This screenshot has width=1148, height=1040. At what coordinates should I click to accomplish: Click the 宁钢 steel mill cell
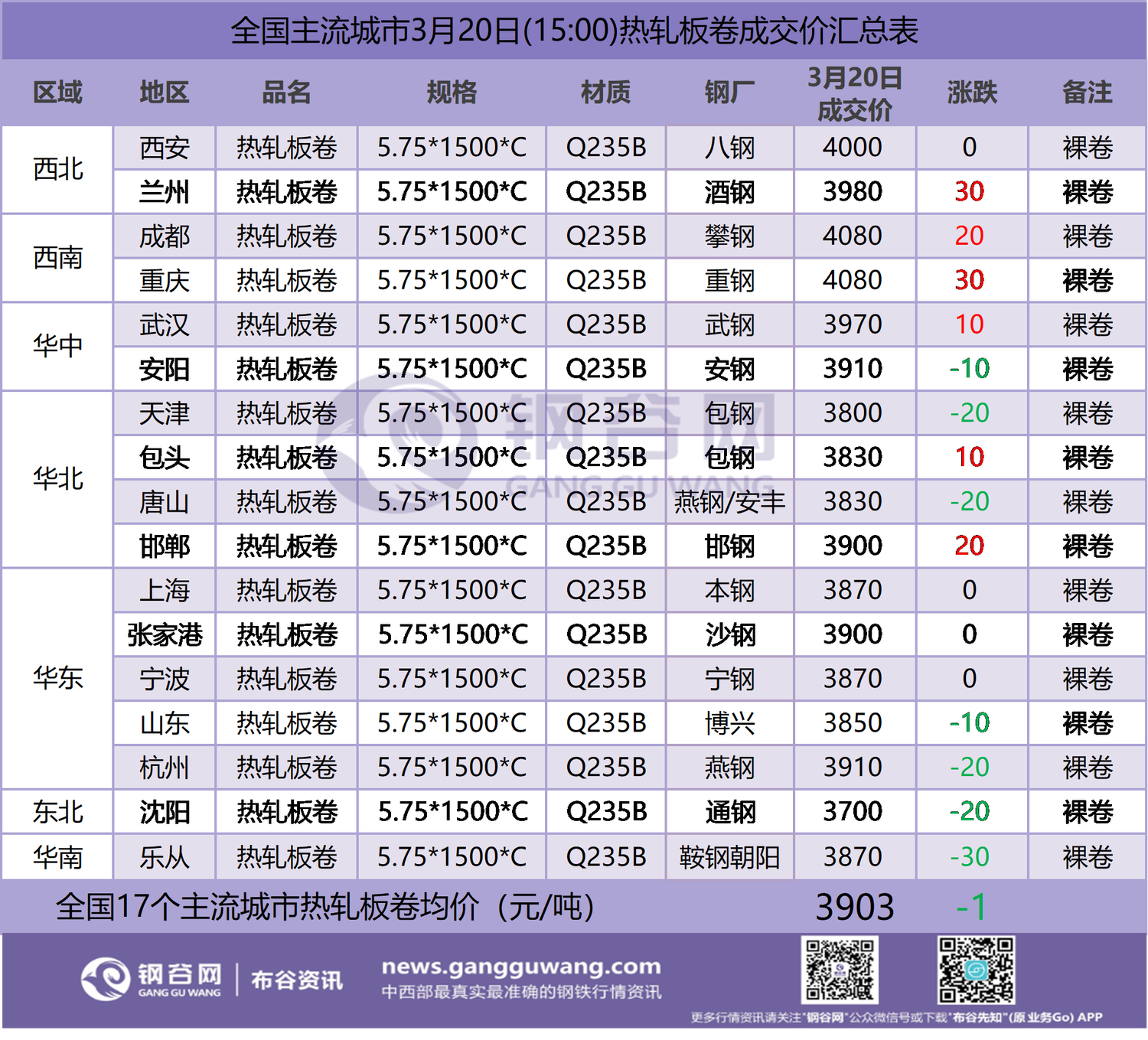coord(730,680)
